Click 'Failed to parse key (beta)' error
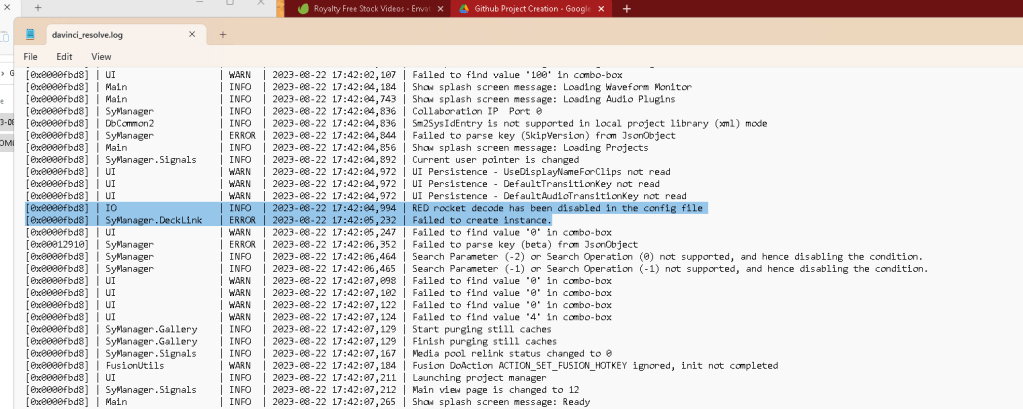1023x409 pixels. [525, 245]
